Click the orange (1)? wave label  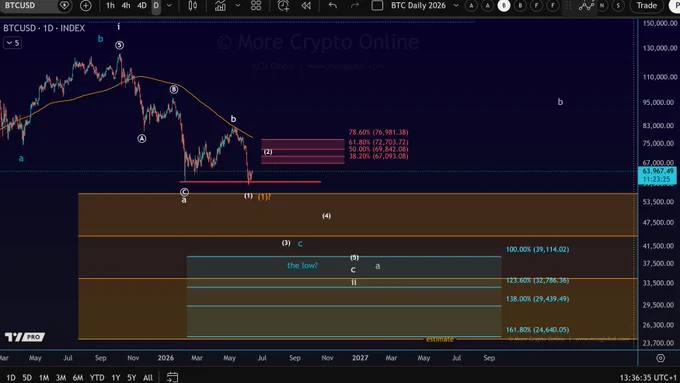[264, 196]
